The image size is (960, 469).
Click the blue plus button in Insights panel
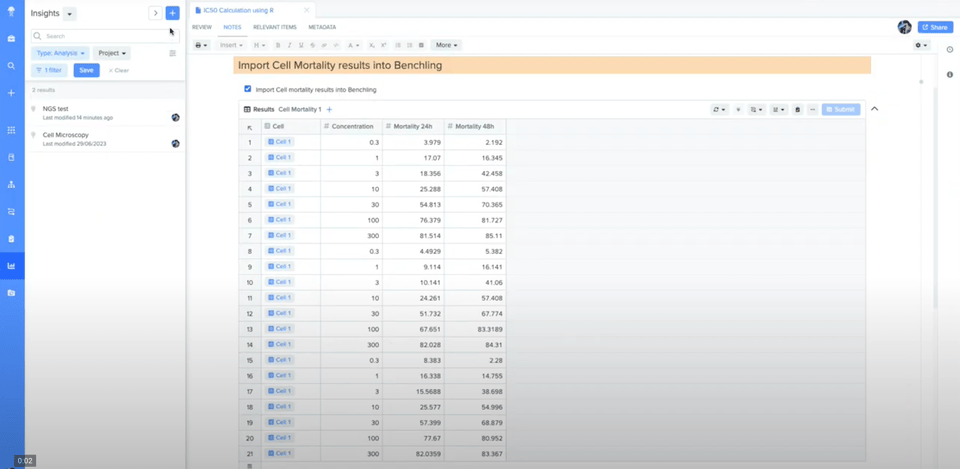coord(172,13)
